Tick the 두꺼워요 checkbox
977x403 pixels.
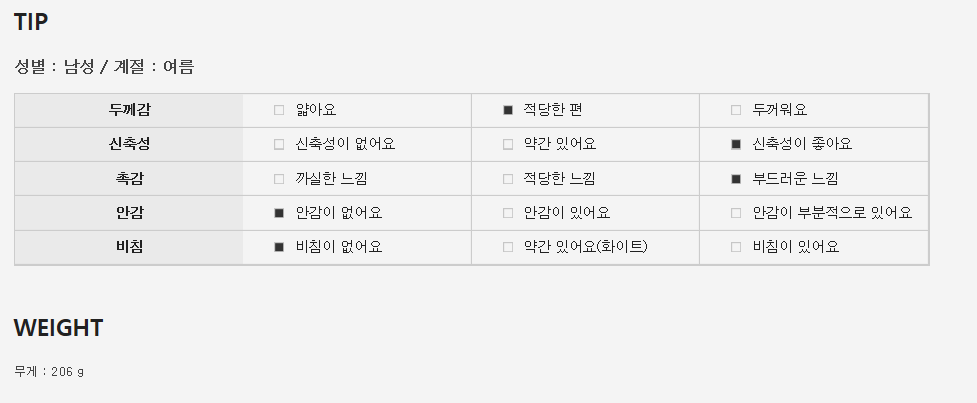click(x=736, y=110)
